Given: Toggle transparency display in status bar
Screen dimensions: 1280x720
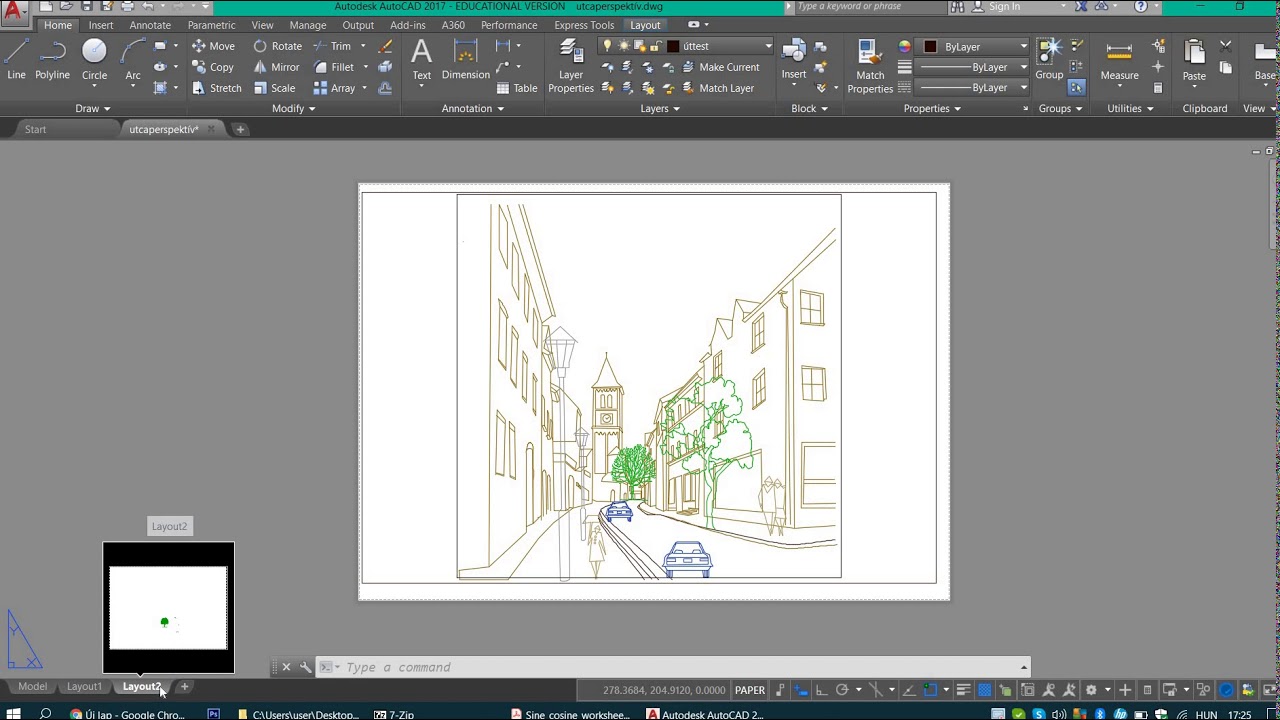Looking at the screenshot, I should click(985, 690).
